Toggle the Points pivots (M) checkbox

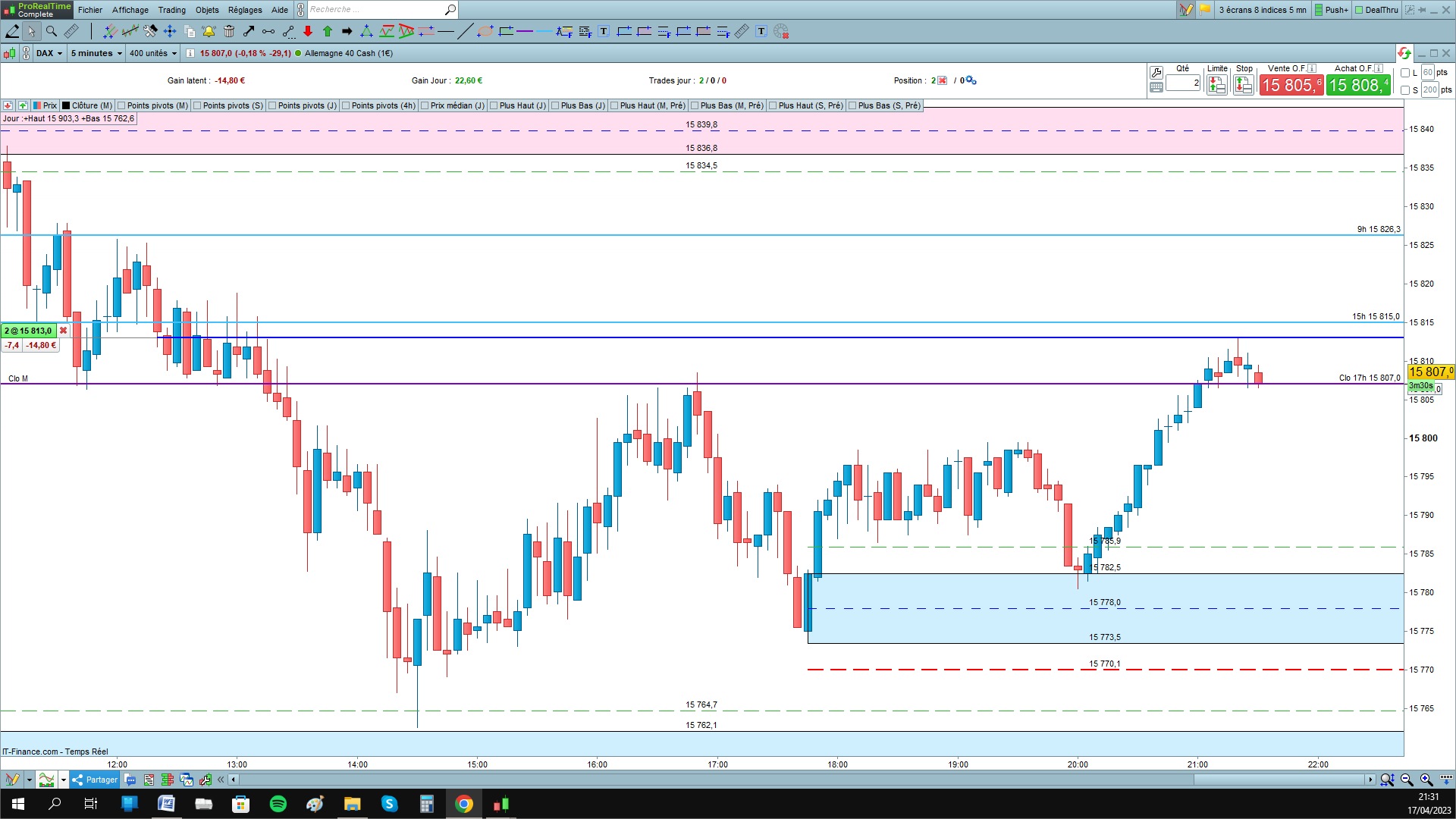pos(121,105)
